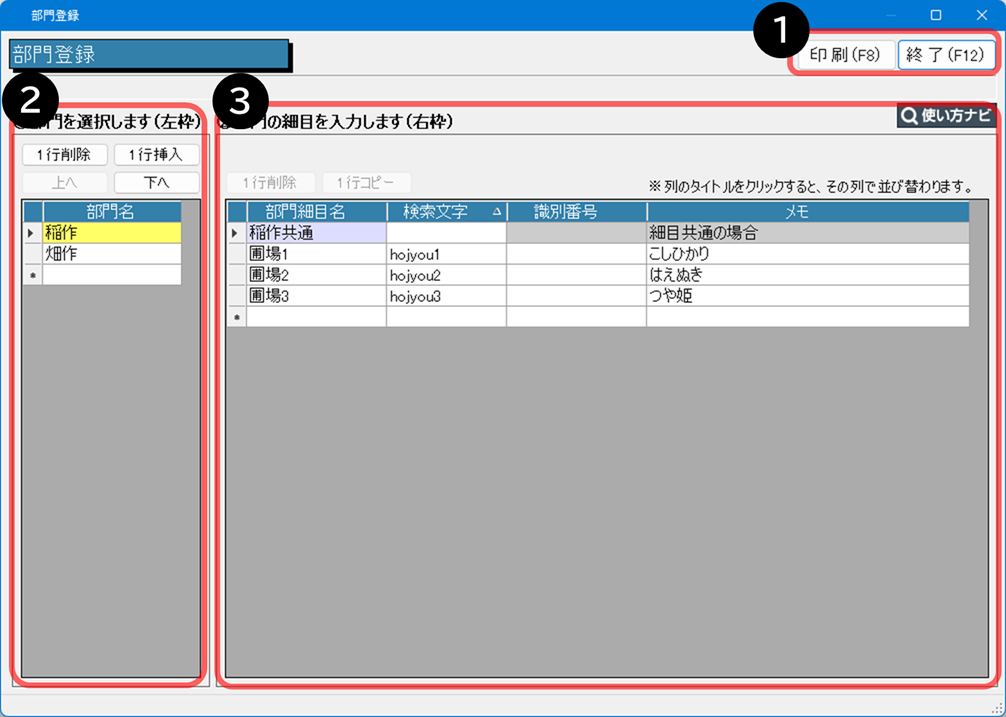This screenshot has height=717, width=1006.
Task: Click the 部門名 column header
Action: pyautogui.click(x=111, y=211)
